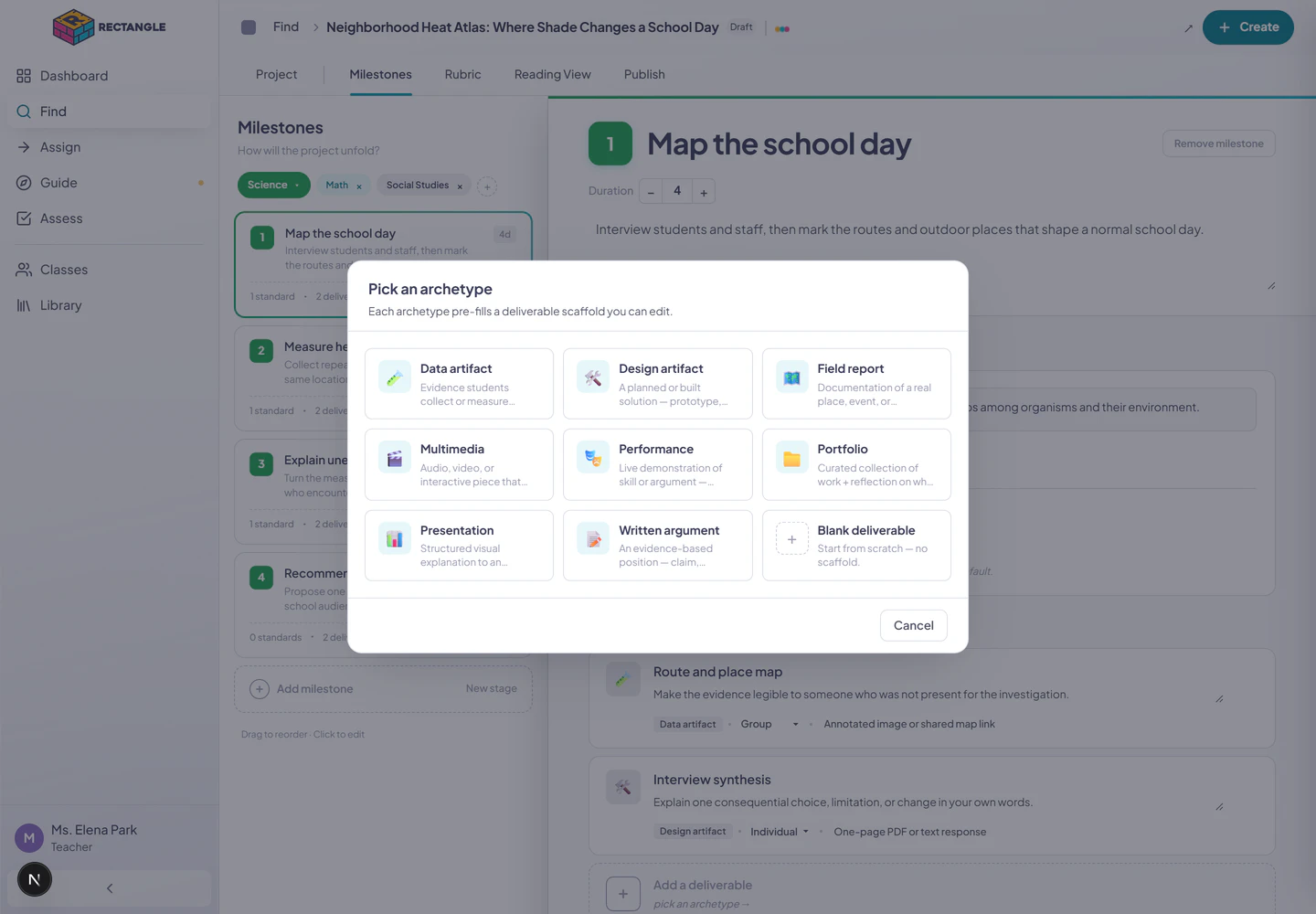Decrease the duration with minus
This screenshot has width=1316, height=914.
[651, 192]
